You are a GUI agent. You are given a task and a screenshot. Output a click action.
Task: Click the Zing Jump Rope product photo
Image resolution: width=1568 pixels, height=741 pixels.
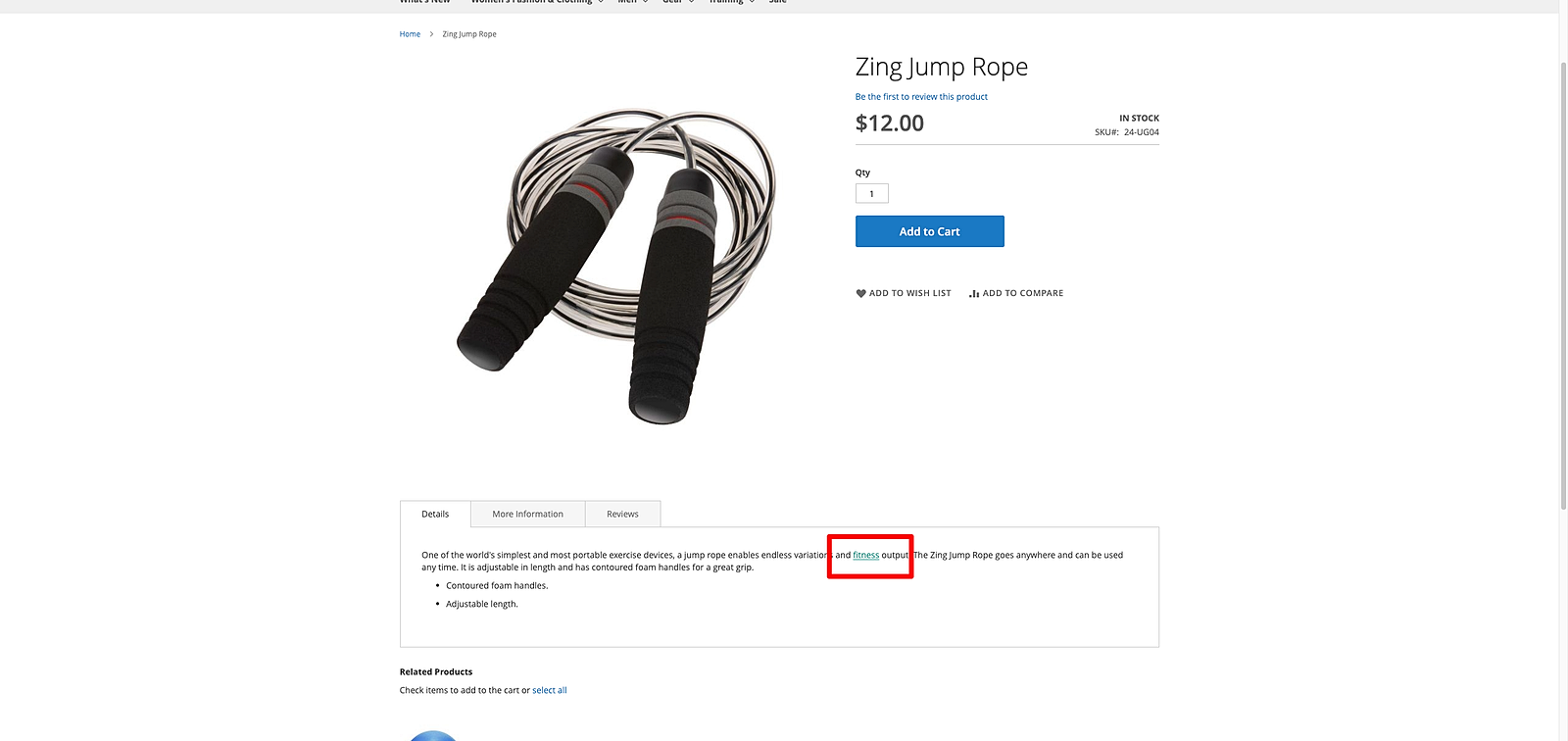(x=617, y=267)
